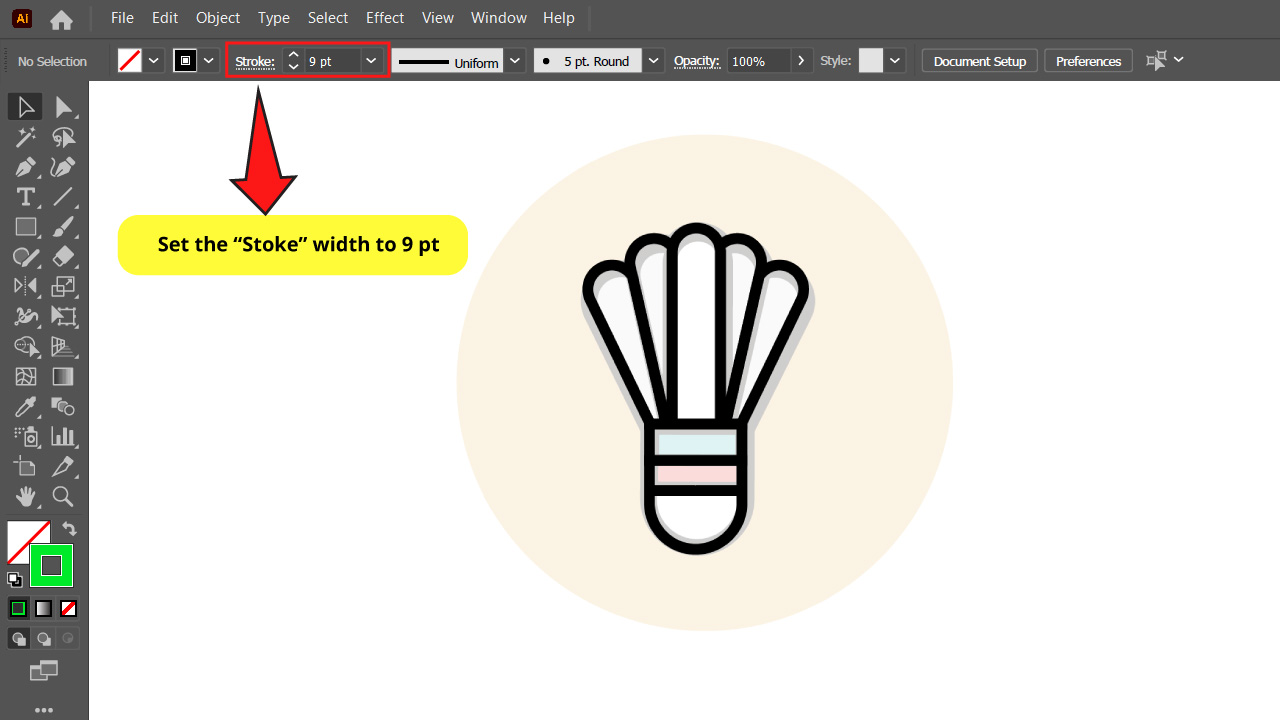
Task: Open the Preferences dialog
Action: point(1088,60)
